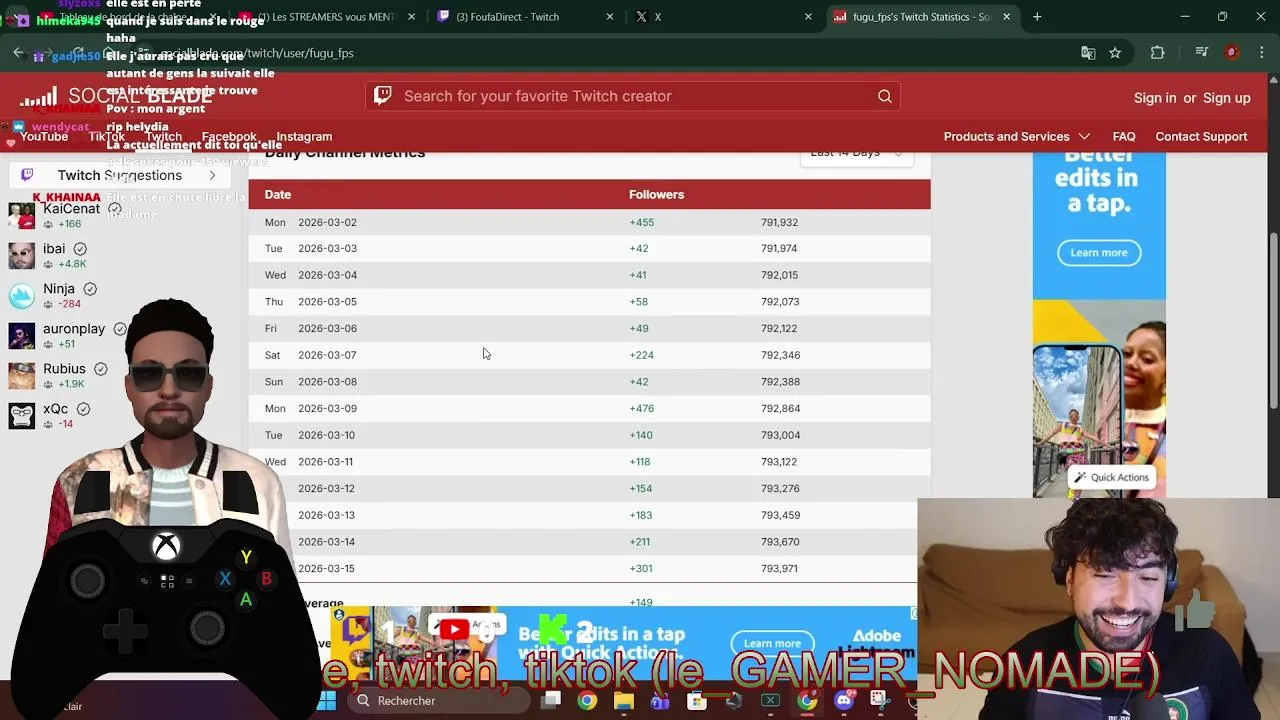The width and height of the screenshot is (1280, 720).
Task: Click the Date column header
Action: [278, 194]
